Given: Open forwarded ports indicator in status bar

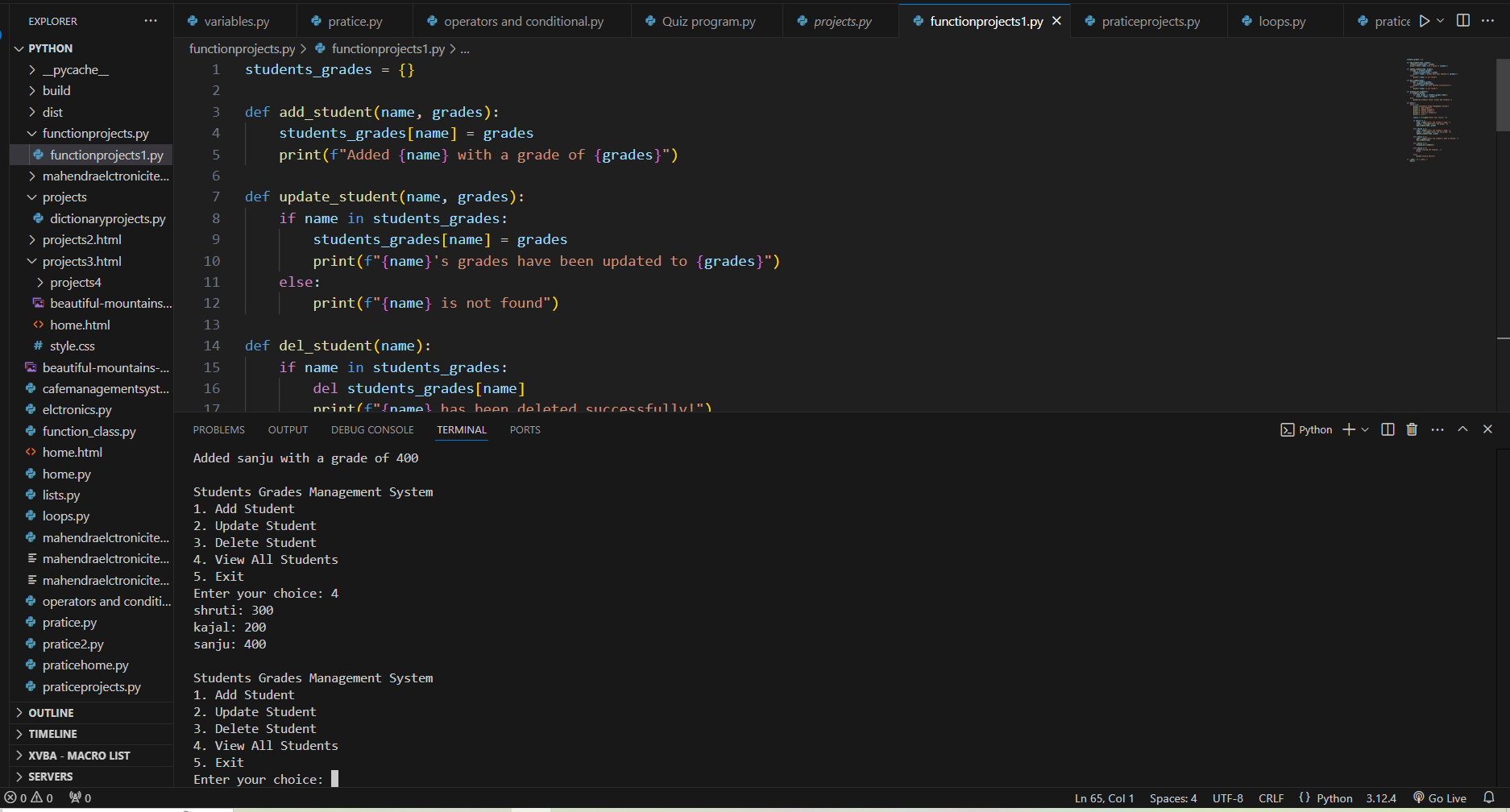Looking at the screenshot, I should tap(80, 798).
